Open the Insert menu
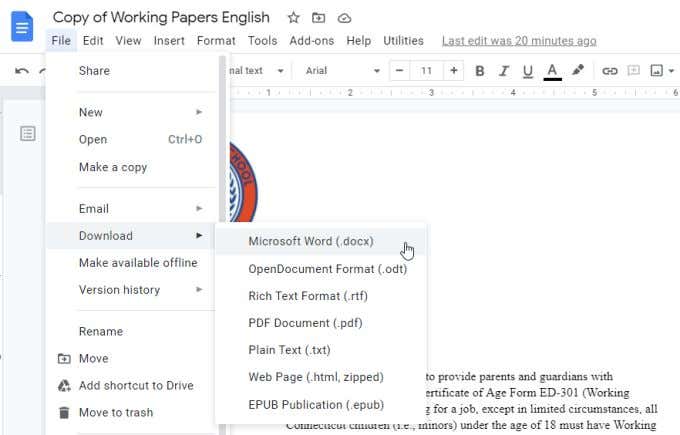This screenshot has height=435, width=680. 169,40
